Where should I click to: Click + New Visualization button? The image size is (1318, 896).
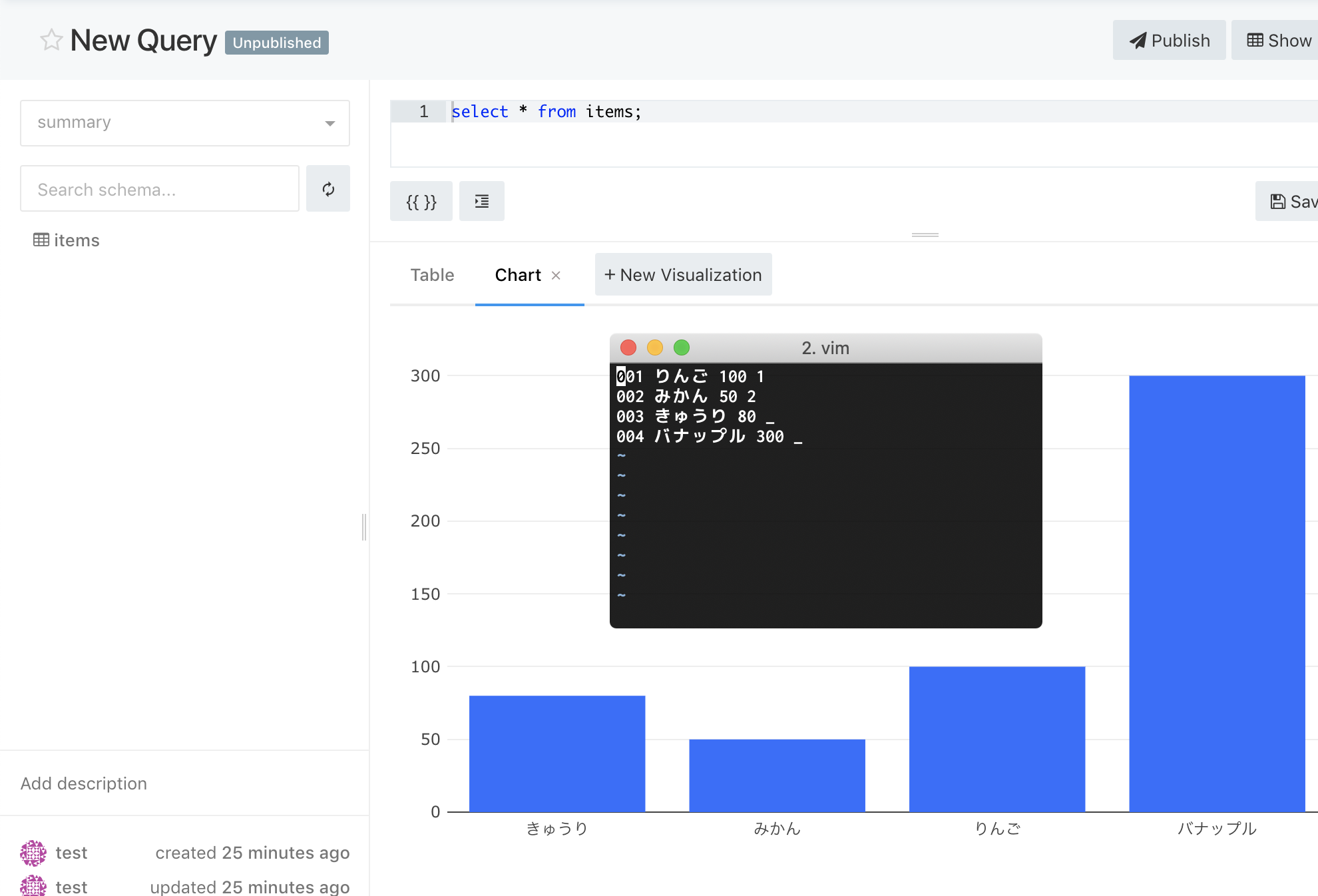(684, 274)
